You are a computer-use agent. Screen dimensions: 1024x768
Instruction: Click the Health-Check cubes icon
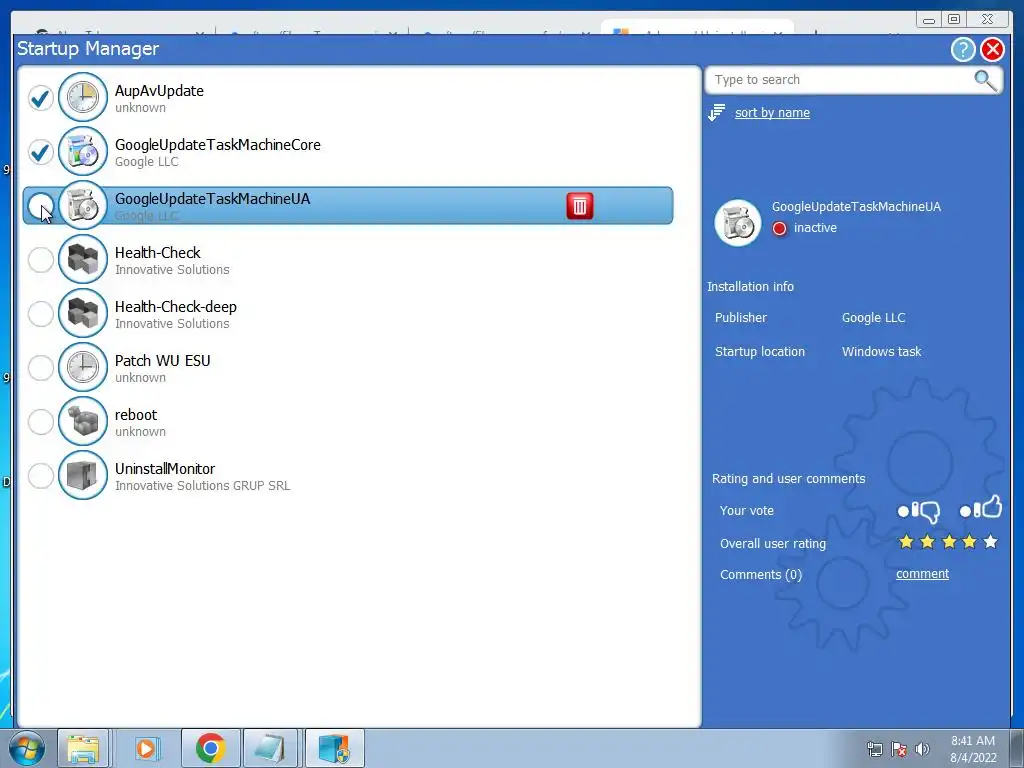(83, 259)
